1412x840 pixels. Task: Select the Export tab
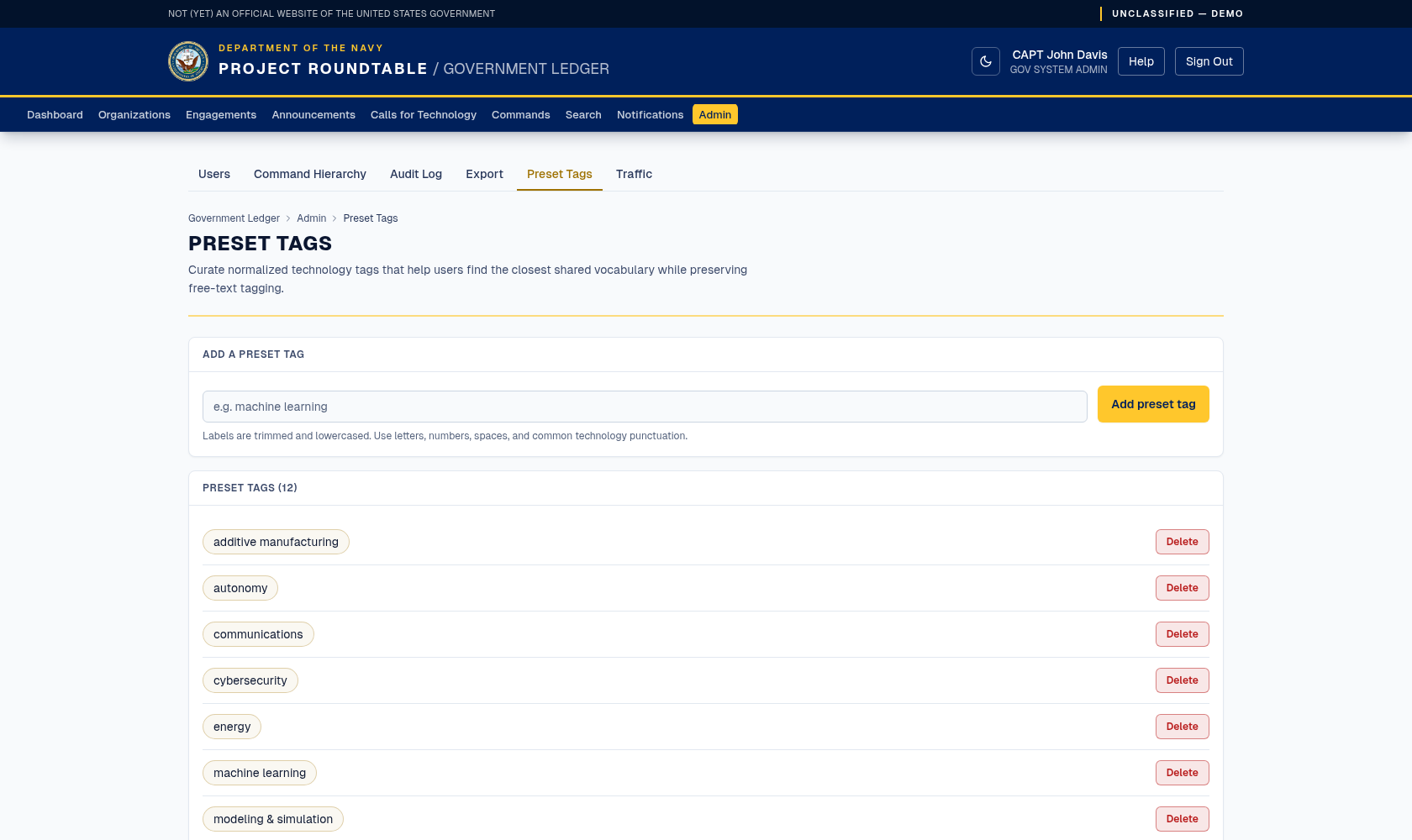coord(485,174)
